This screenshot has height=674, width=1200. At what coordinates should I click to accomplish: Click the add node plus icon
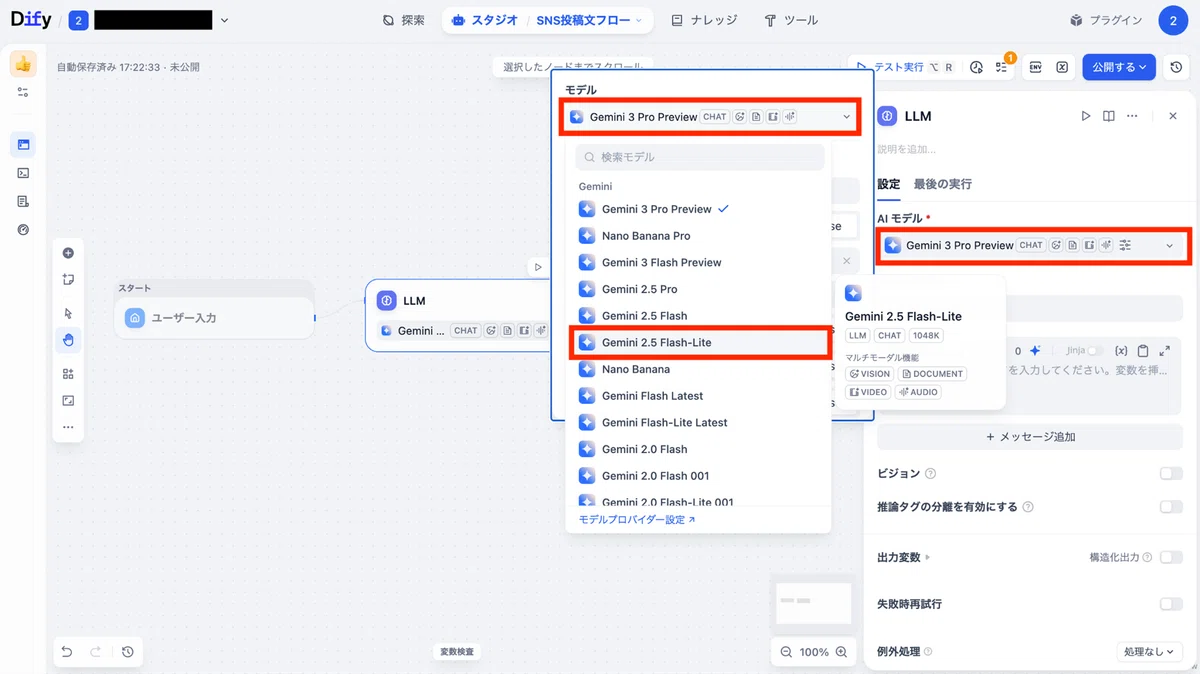(x=68, y=253)
